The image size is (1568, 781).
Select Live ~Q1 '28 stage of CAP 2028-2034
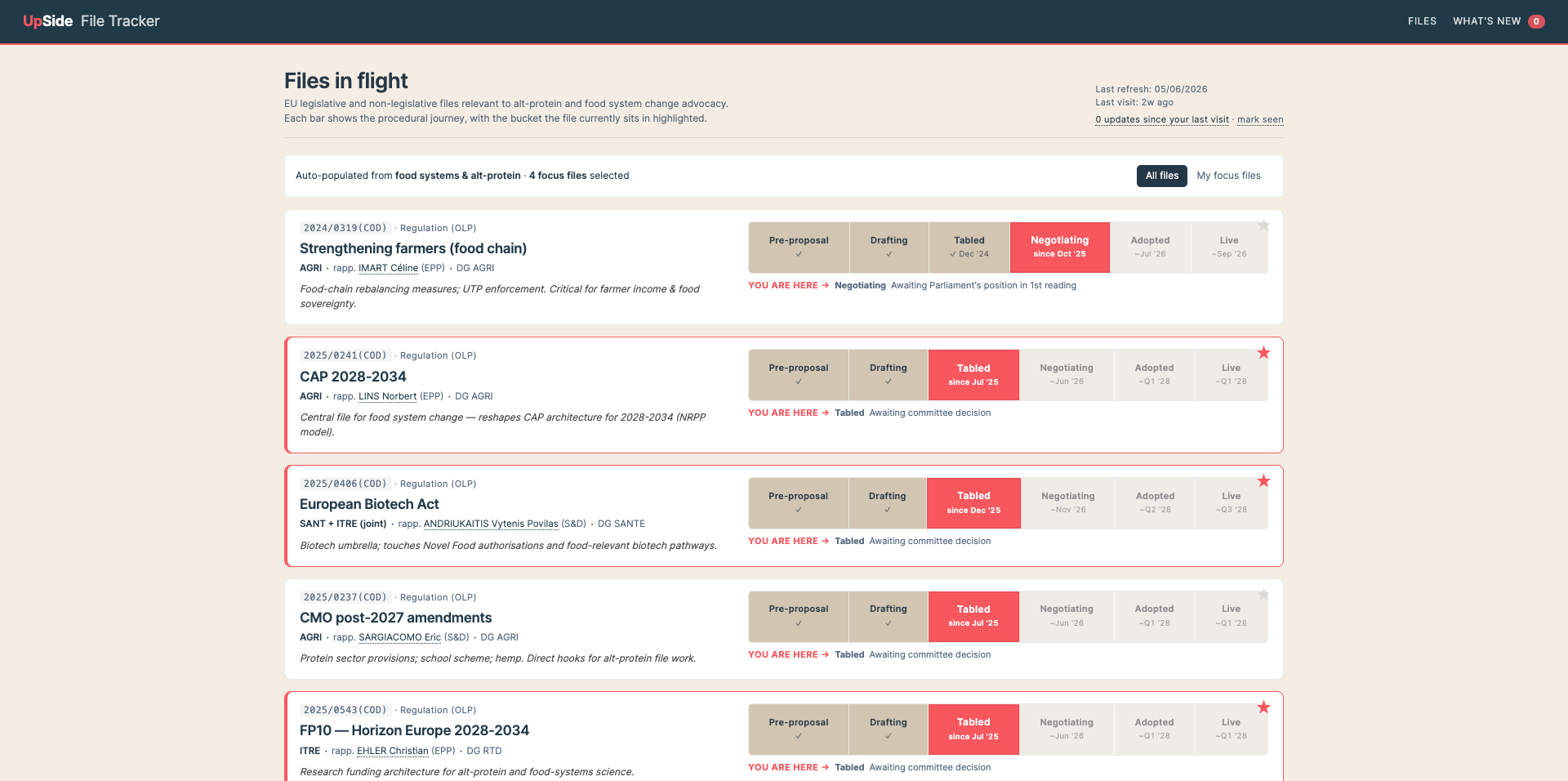[1231, 375]
